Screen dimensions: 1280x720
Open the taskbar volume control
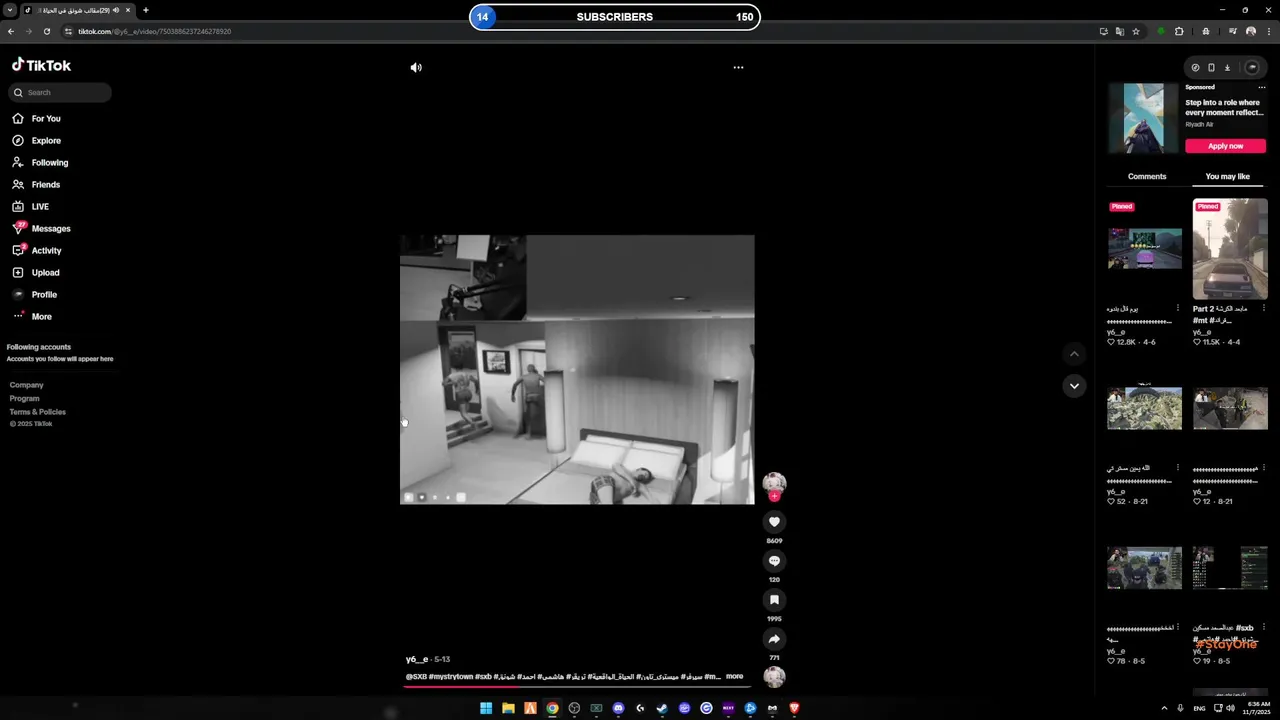click(x=1230, y=708)
